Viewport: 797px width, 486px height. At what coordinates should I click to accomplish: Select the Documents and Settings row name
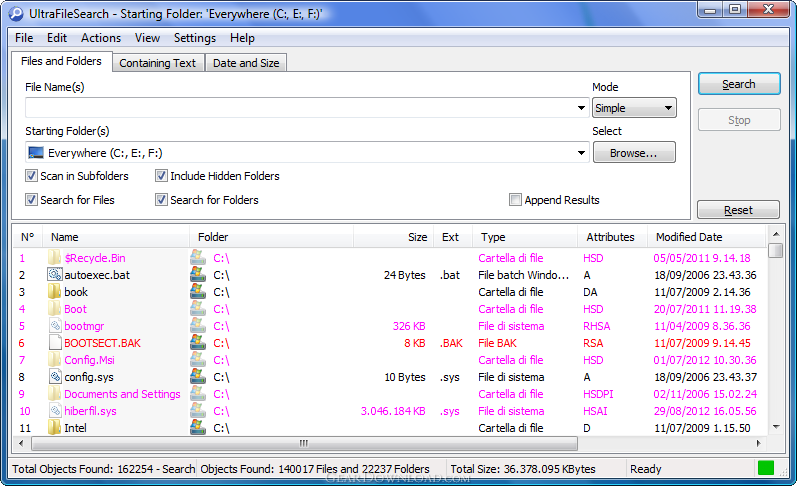pos(122,394)
